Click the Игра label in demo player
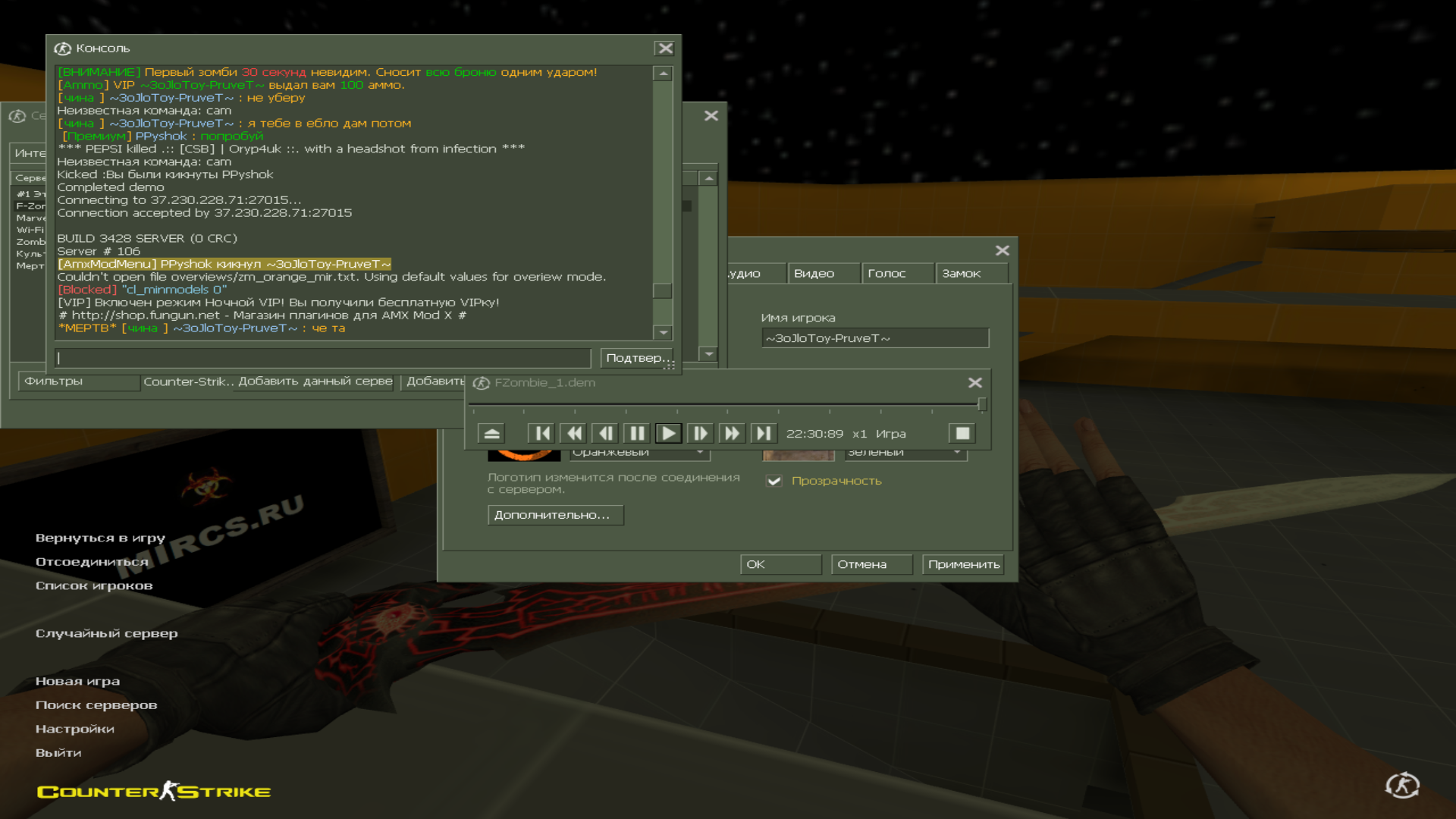This screenshot has height=819, width=1456. coord(891,434)
